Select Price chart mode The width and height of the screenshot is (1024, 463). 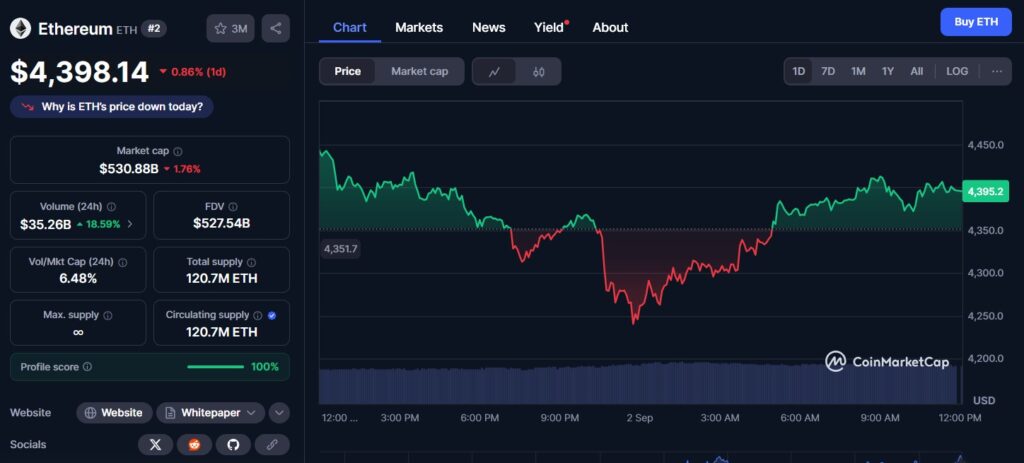(347, 71)
